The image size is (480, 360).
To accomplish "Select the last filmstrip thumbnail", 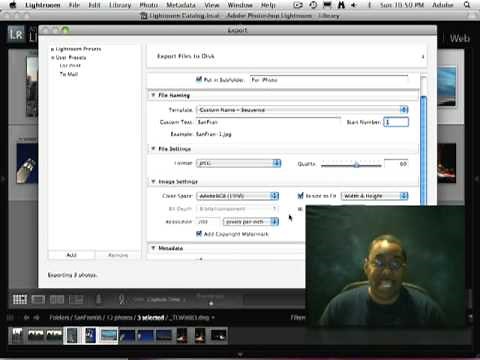I will [218, 335].
